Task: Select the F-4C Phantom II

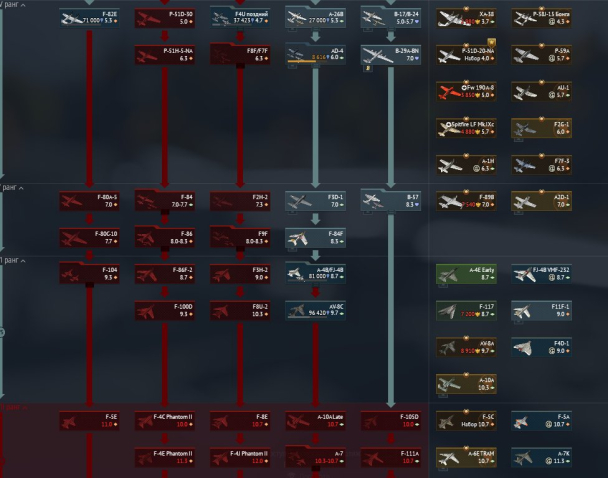Action: tap(165, 420)
